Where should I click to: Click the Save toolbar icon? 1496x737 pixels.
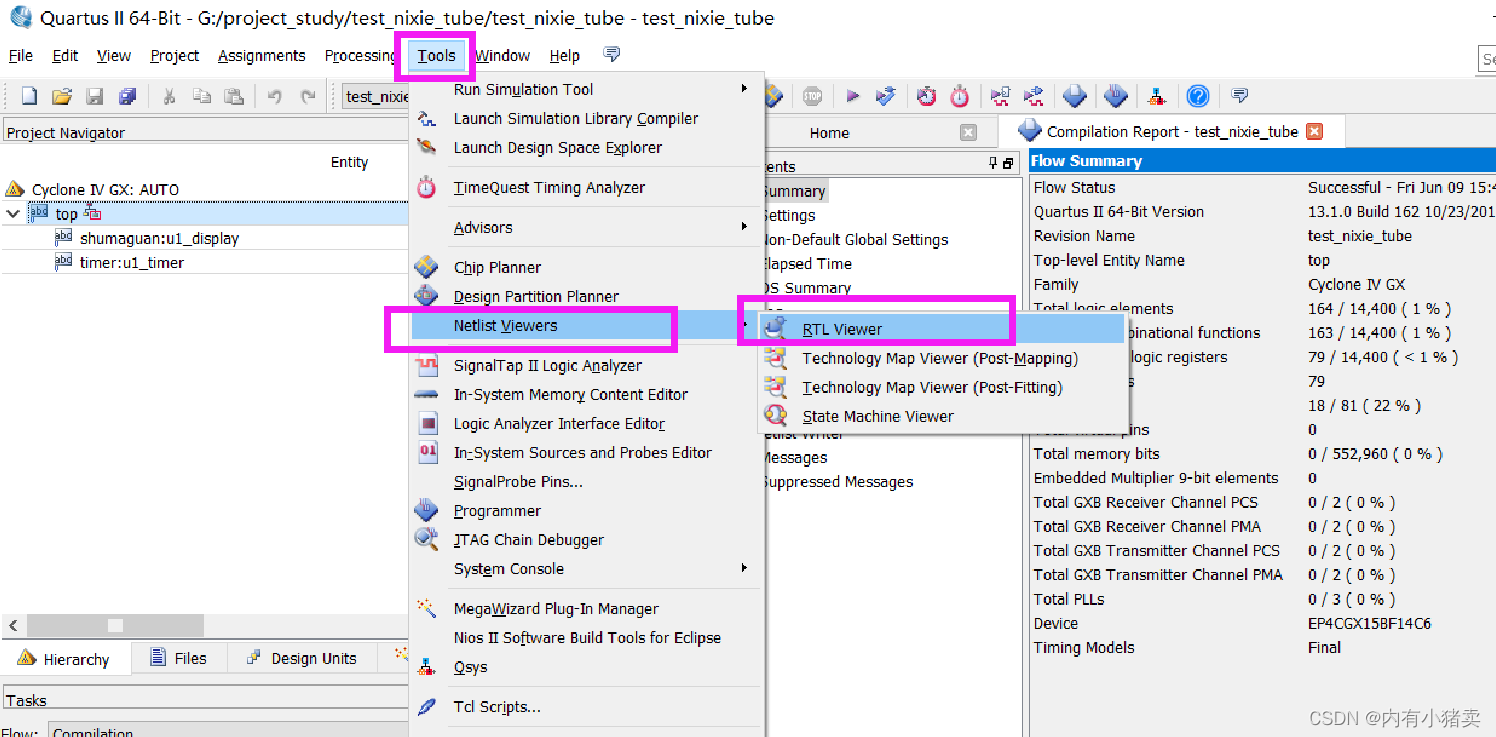95,96
